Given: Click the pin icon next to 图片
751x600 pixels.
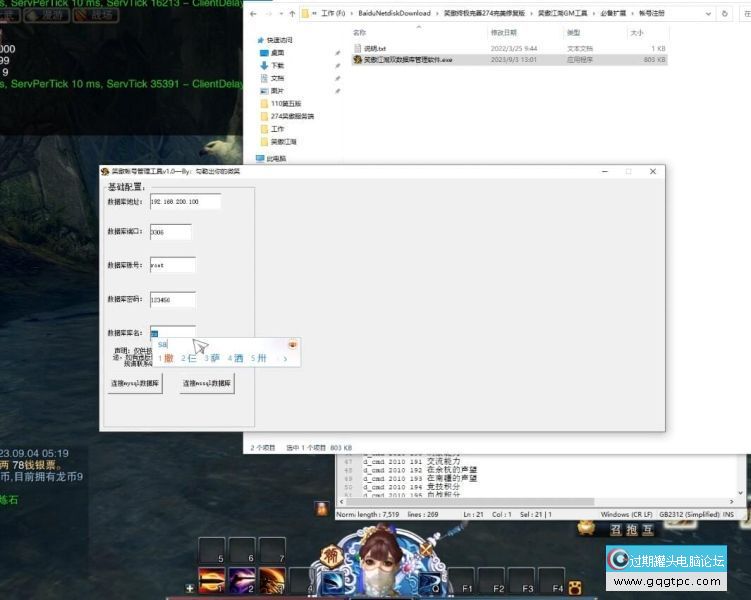Looking at the screenshot, I should pos(338,91).
